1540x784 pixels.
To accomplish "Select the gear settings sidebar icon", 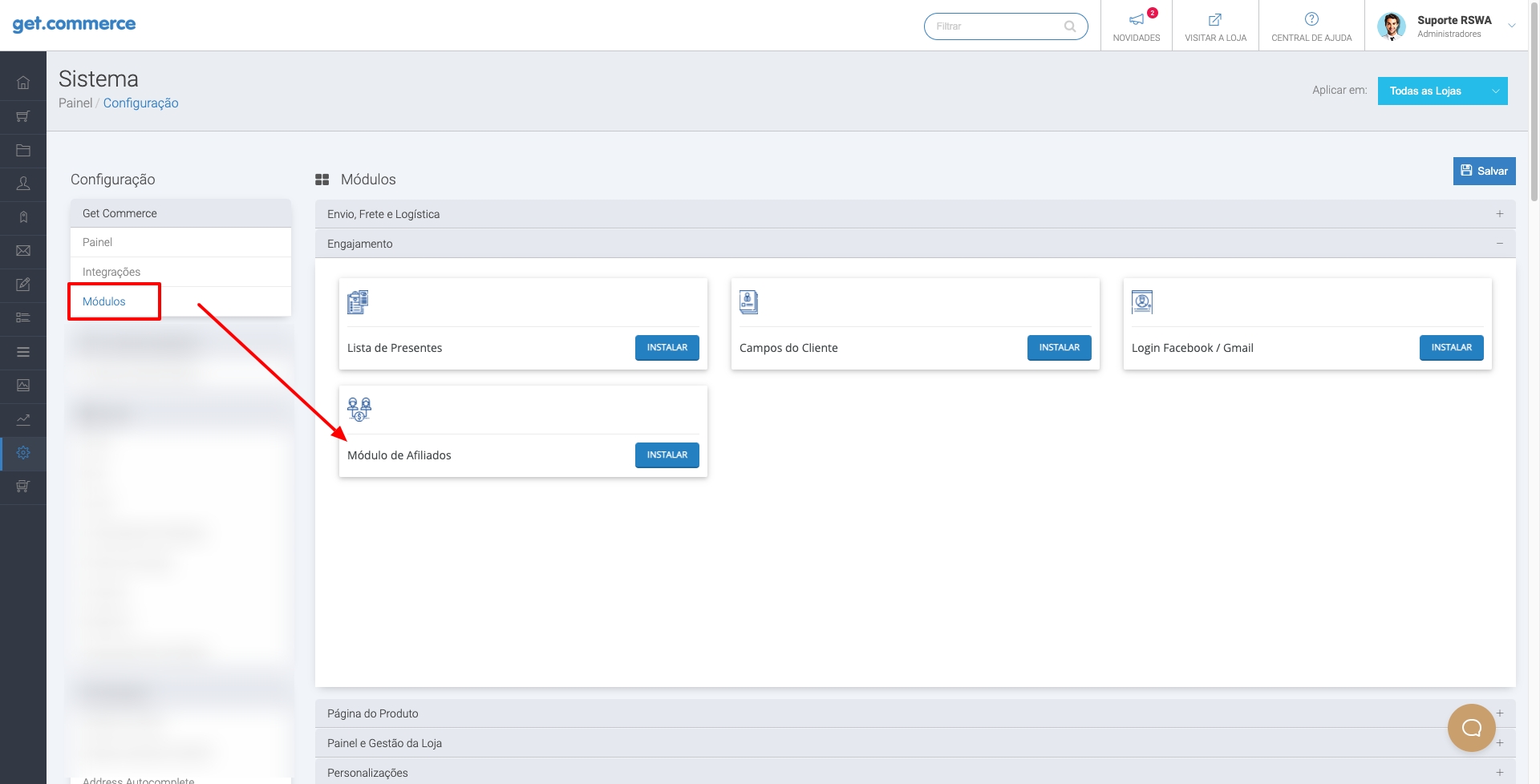I will 23,453.
